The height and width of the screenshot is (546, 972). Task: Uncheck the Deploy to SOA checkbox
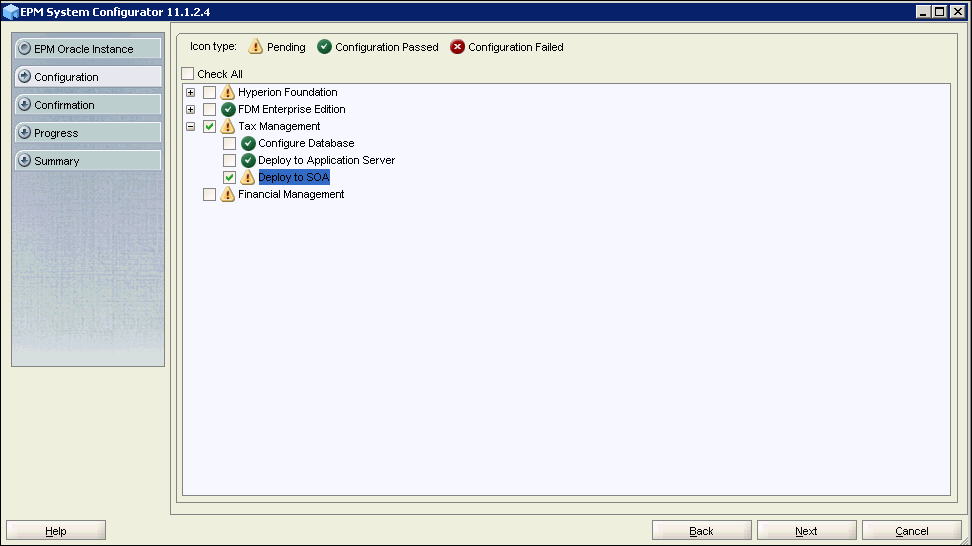[x=229, y=177]
